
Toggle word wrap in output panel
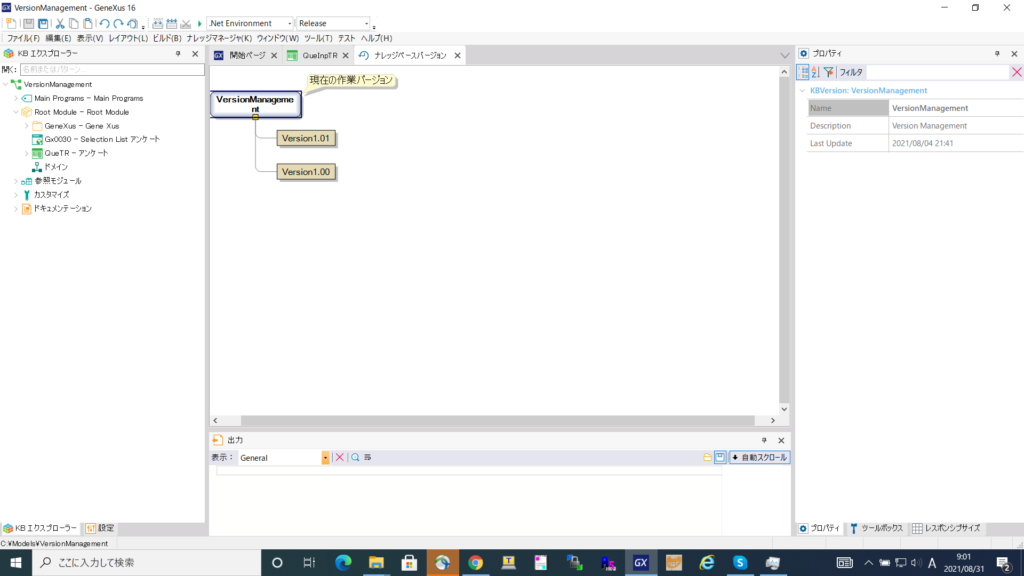[368, 458]
